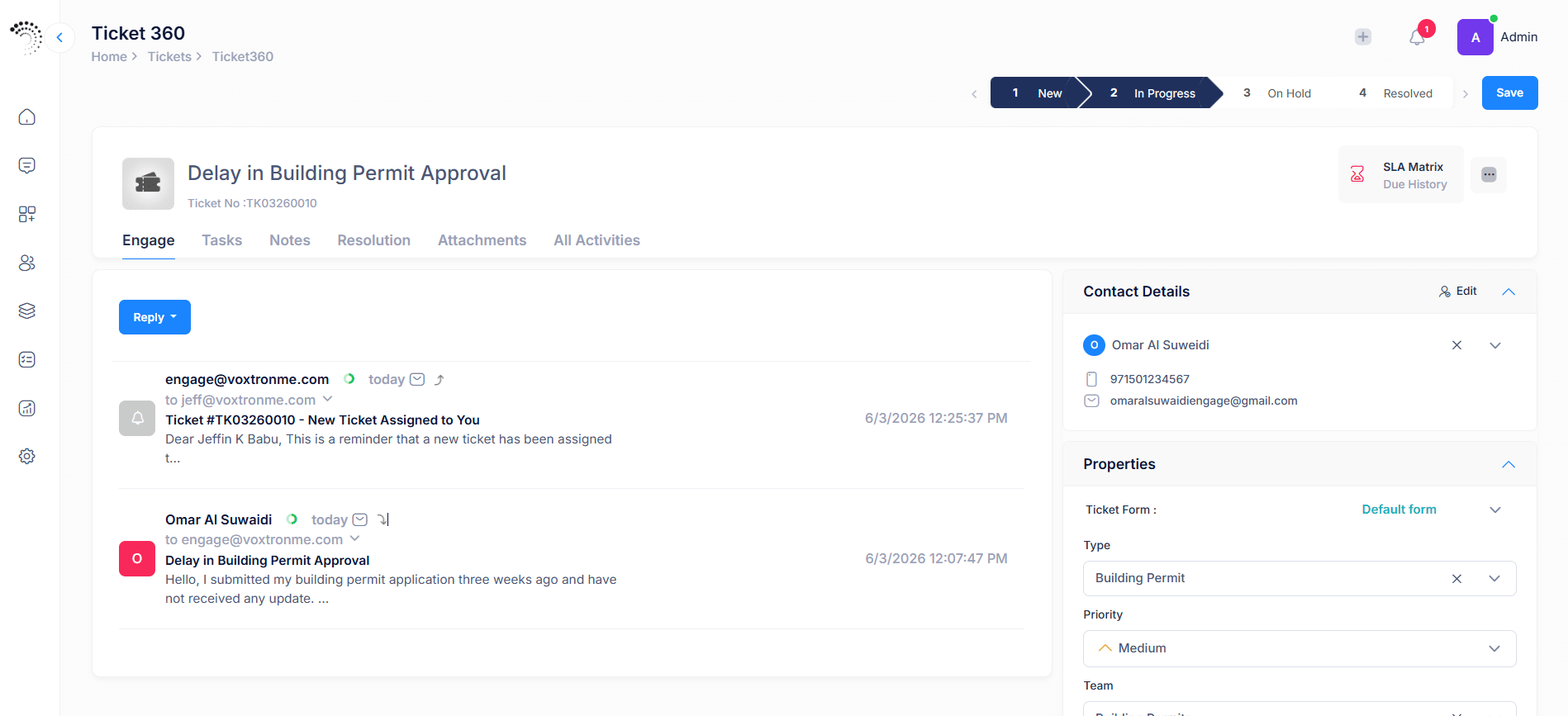Image resolution: width=1568 pixels, height=716 pixels.
Task: Click the phone number 971501234567
Action: [x=1149, y=379]
